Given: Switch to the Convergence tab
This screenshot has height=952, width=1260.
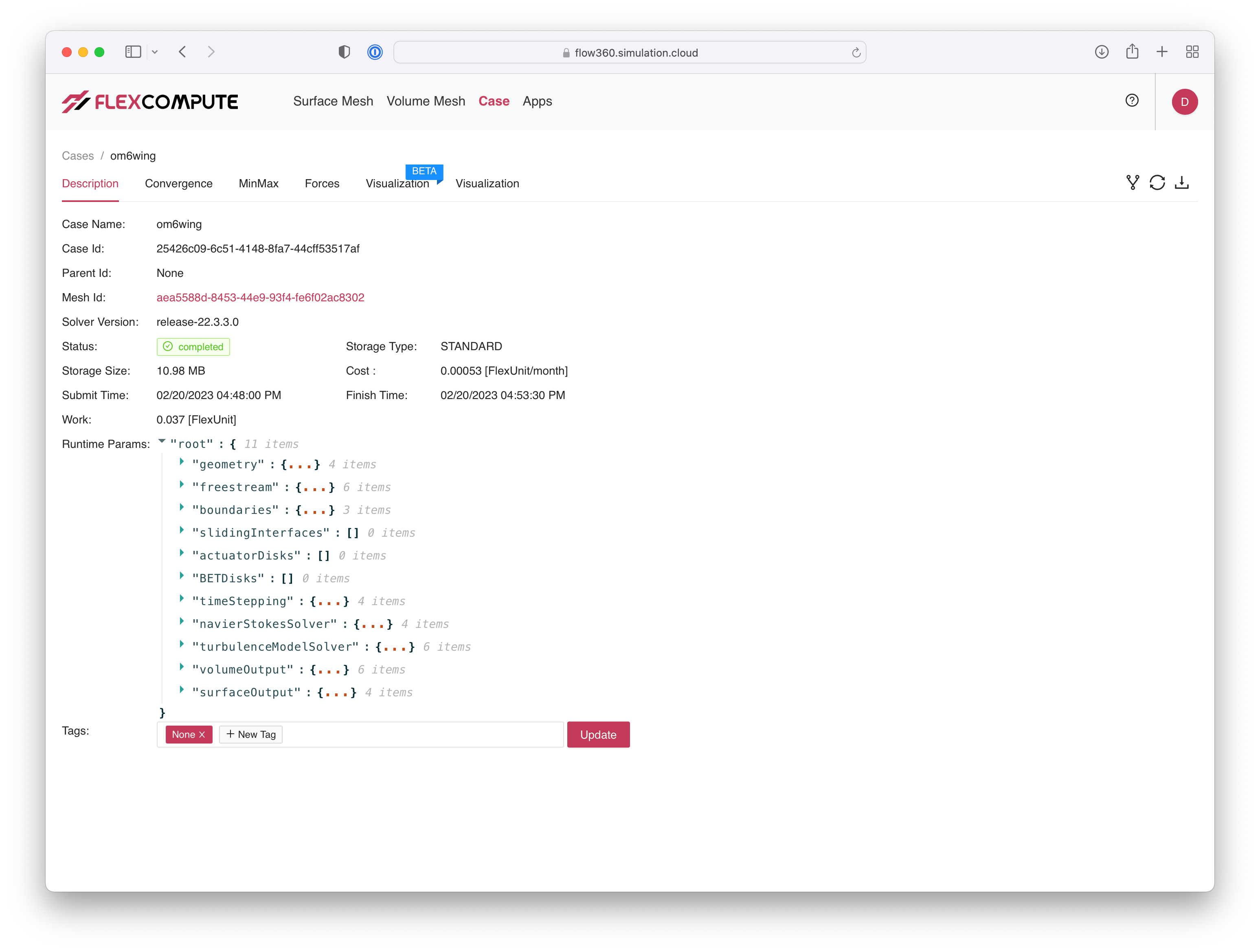Looking at the screenshot, I should point(178,183).
